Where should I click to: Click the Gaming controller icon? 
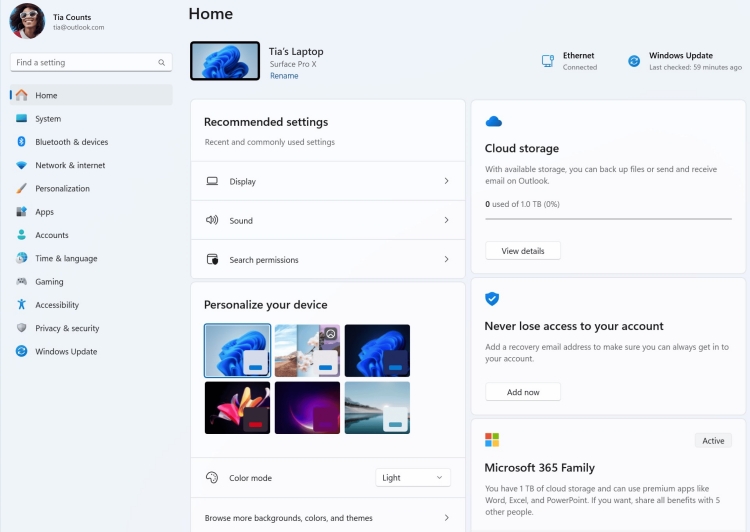22,281
